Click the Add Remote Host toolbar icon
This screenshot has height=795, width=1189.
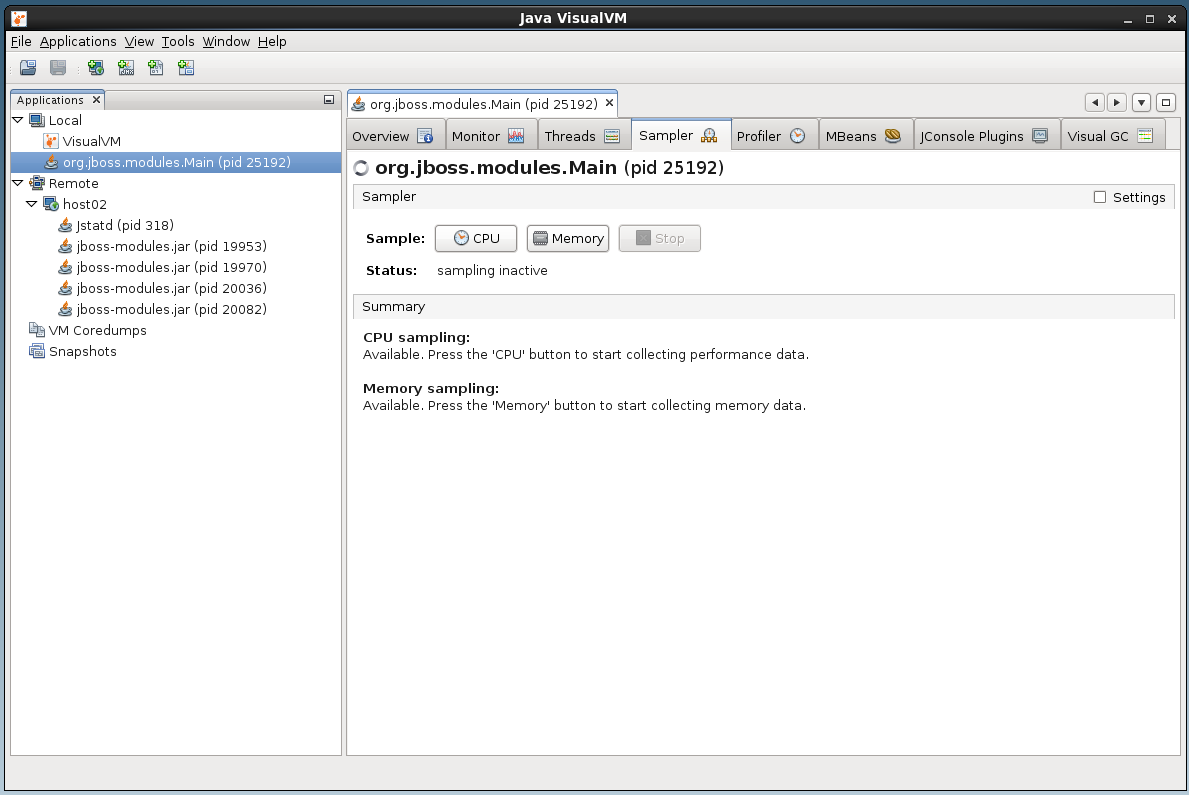pos(96,68)
